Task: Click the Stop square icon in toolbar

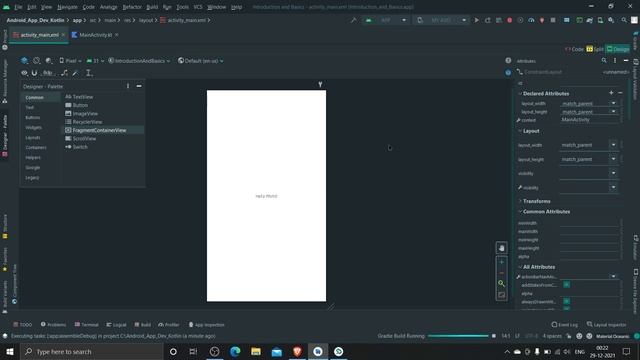Action: pyautogui.click(x=553, y=20)
